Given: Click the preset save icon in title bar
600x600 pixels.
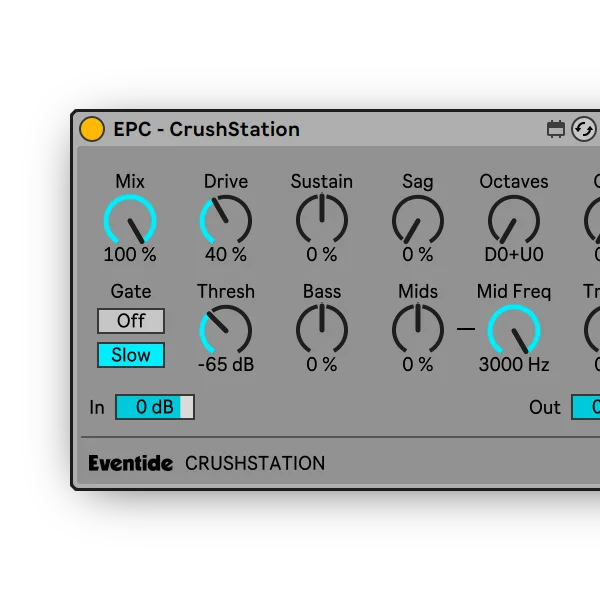Looking at the screenshot, I should click(556, 129).
